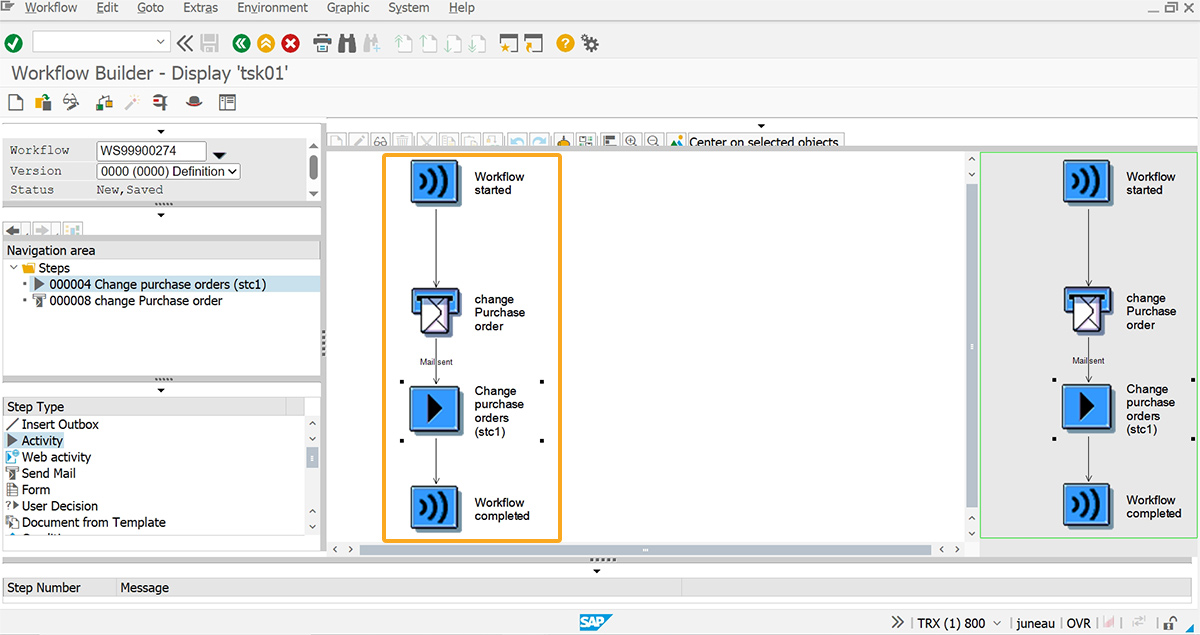
Task: Click into the Workflow ID input field
Action: (151, 151)
